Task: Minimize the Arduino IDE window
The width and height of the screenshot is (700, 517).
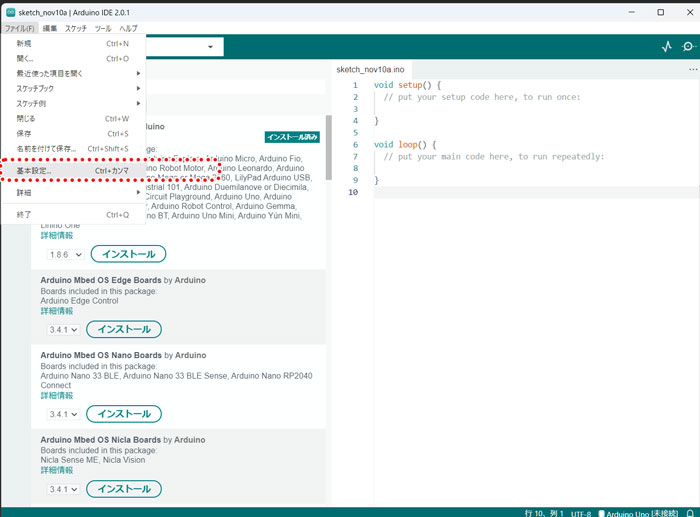Action: (x=632, y=12)
